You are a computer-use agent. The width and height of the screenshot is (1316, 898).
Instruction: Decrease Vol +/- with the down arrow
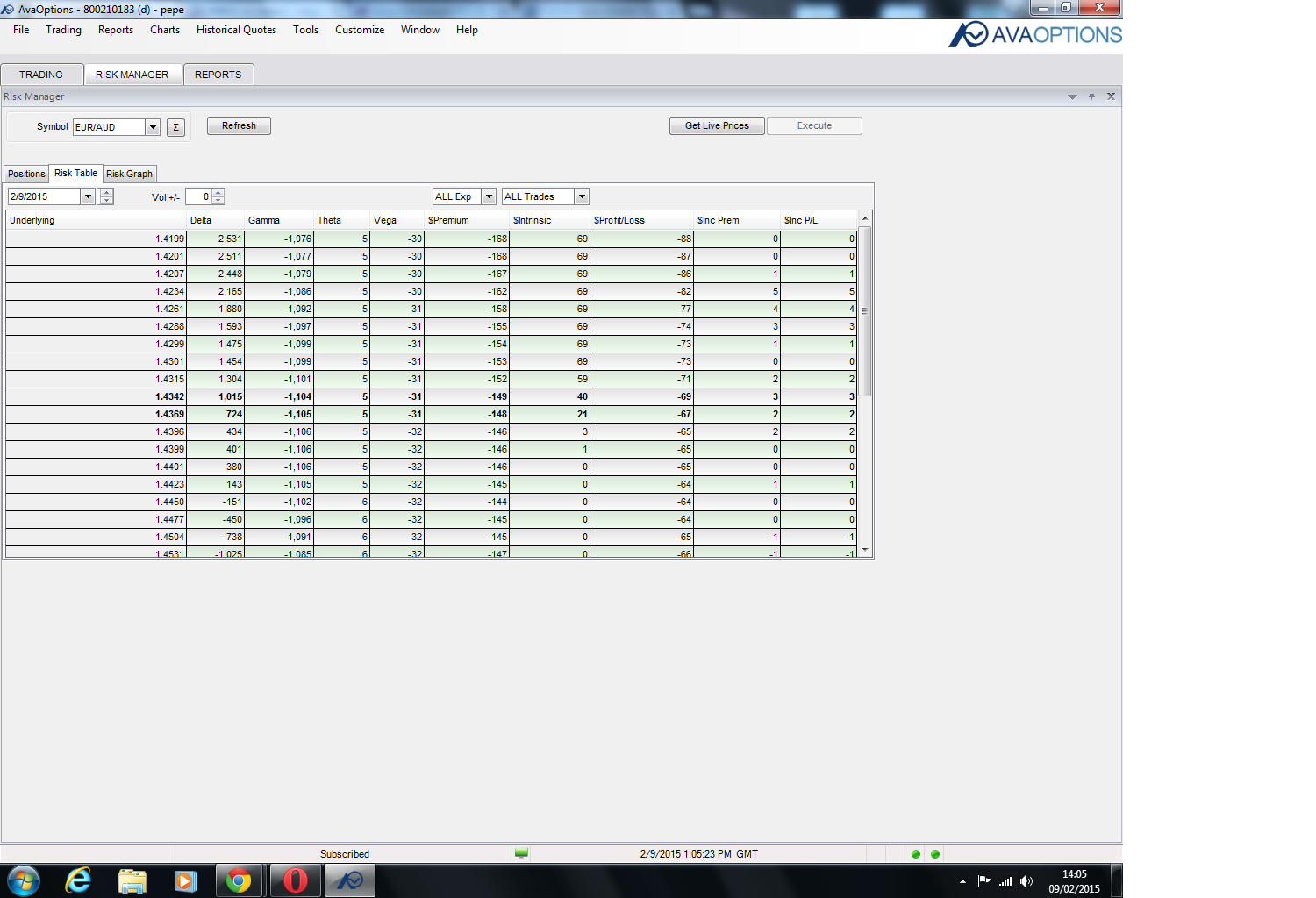[x=218, y=201]
